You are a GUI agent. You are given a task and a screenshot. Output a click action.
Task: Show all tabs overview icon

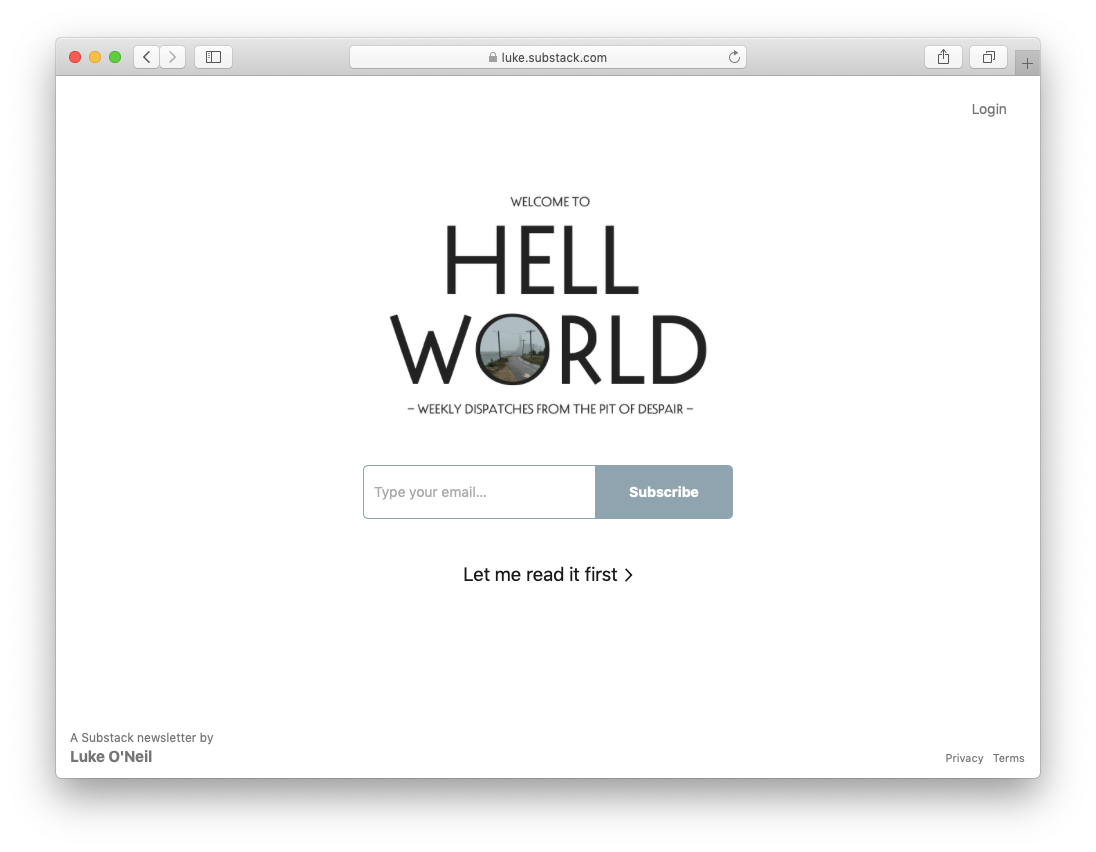(x=988, y=57)
